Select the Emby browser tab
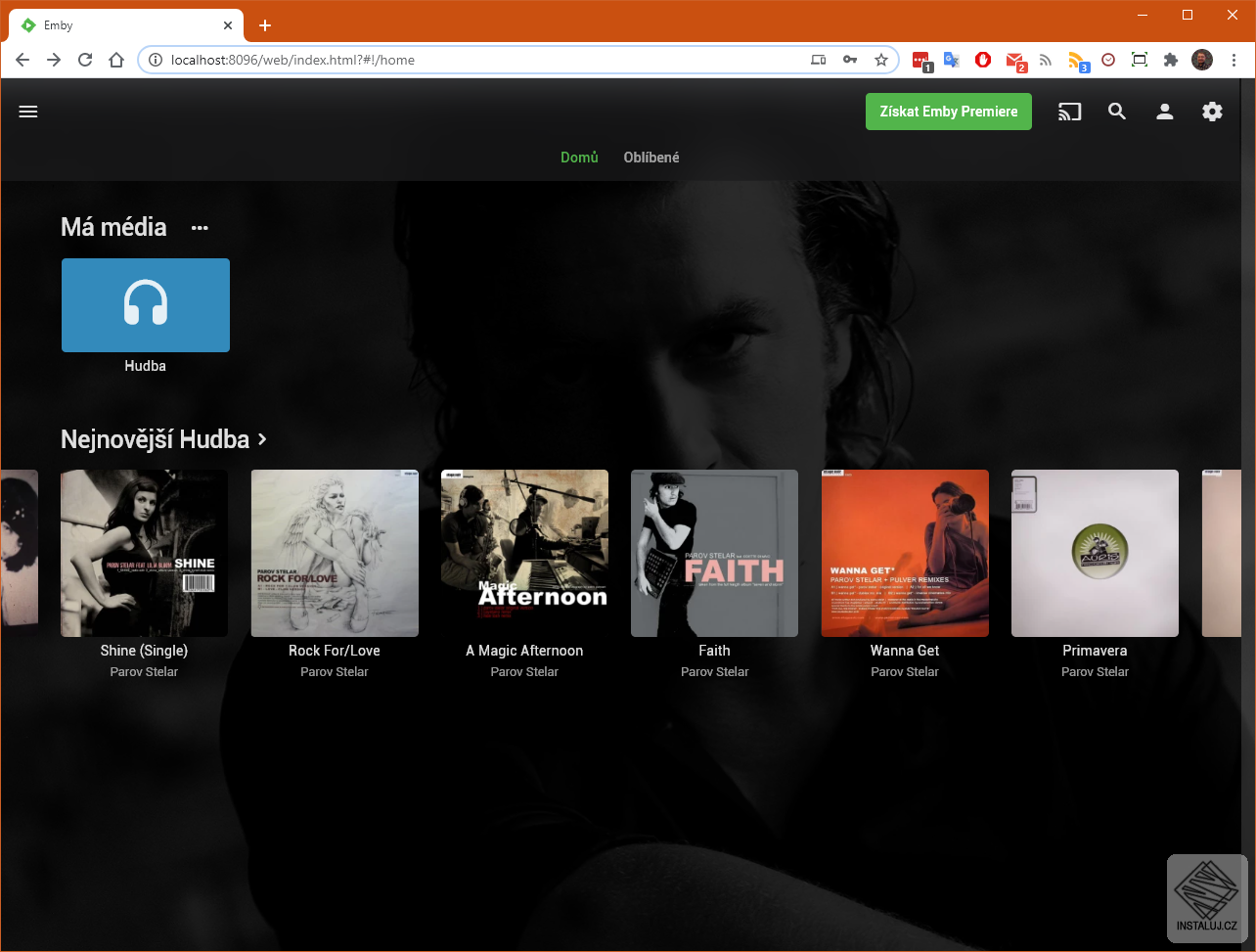The image size is (1256, 952). click(127, 25)
